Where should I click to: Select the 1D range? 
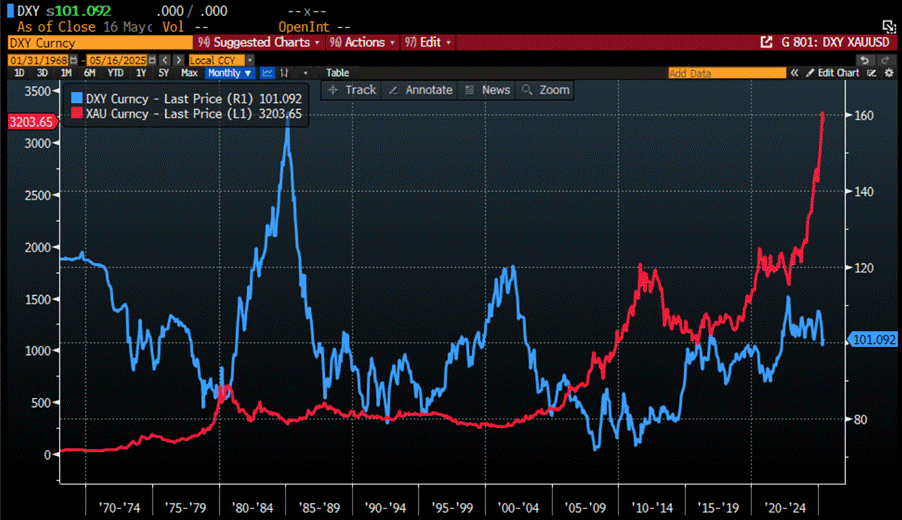tap(19, 73)
